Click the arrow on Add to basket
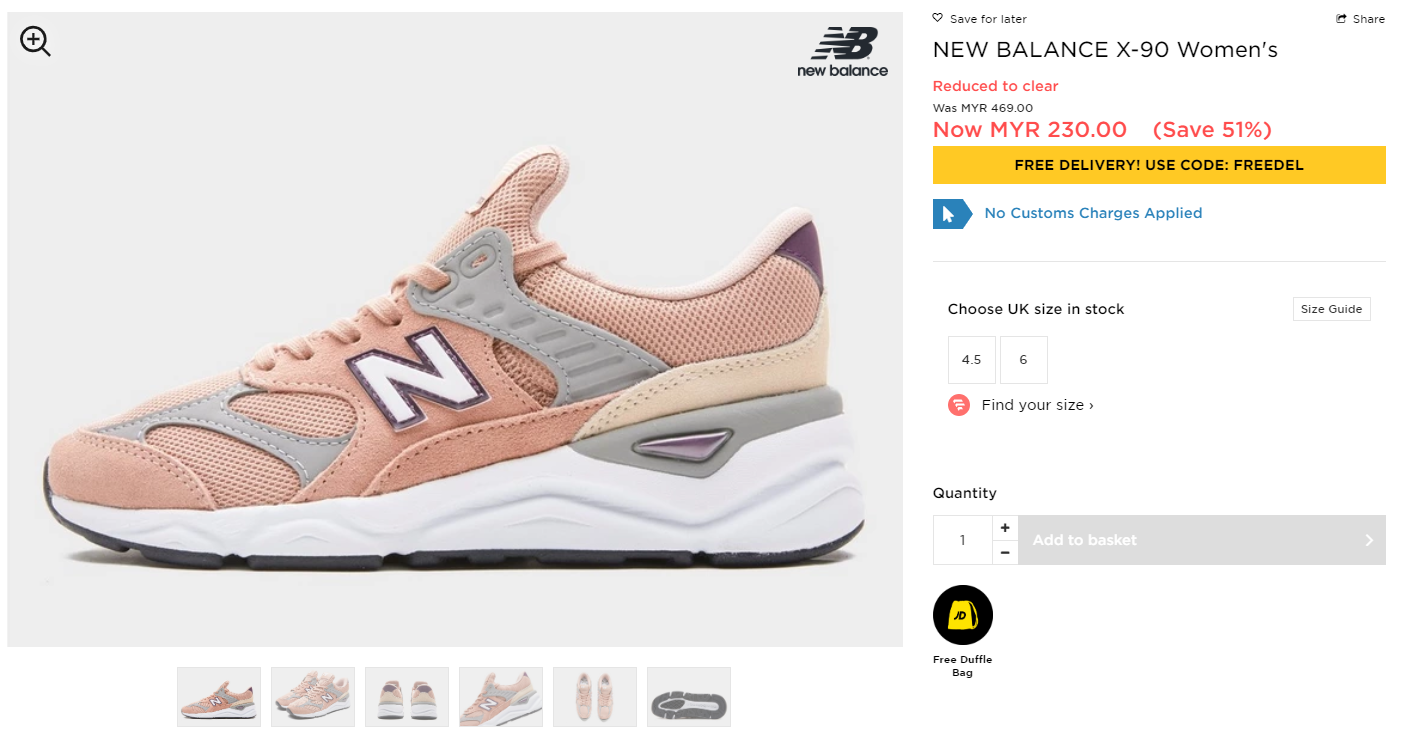1402x740 pixels. tap(1369, 540)
